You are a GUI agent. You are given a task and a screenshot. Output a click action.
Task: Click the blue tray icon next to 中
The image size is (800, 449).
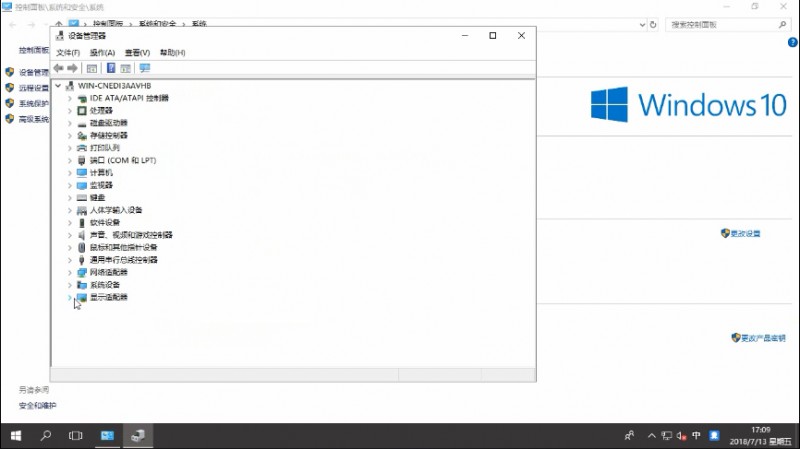[714, 435]
